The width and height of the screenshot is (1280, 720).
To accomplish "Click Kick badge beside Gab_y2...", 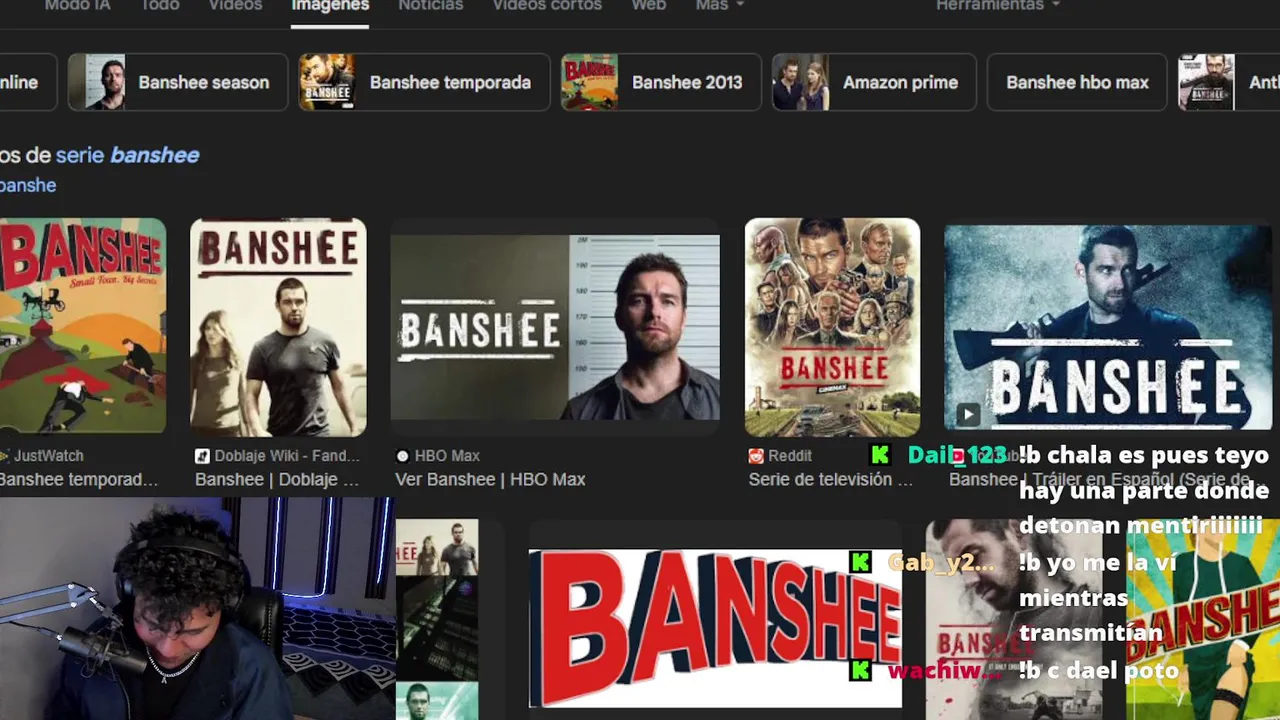I will tap(860, 562).
